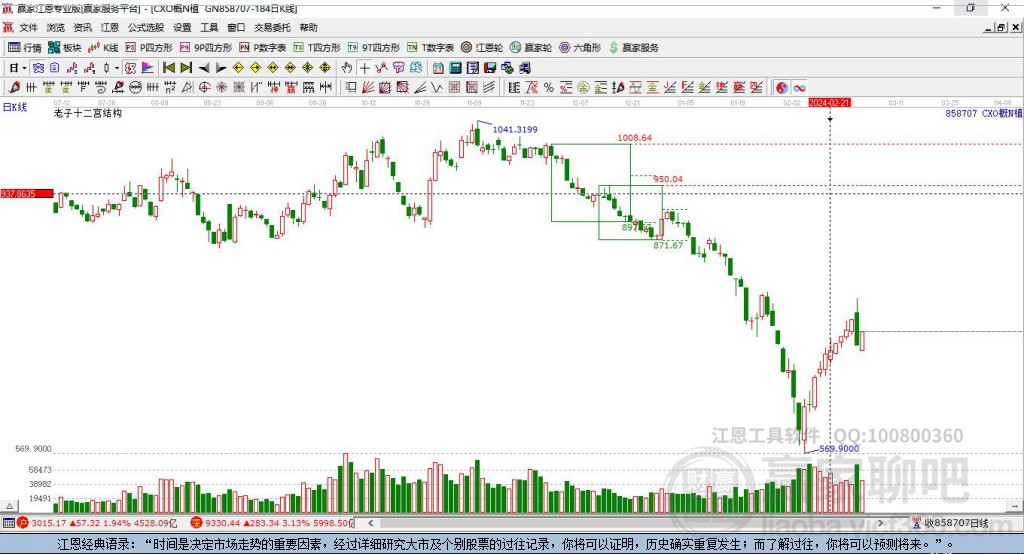Open the 9T四方形 tool
Viewport: 1024px width, 554px height.
[374, 48]
